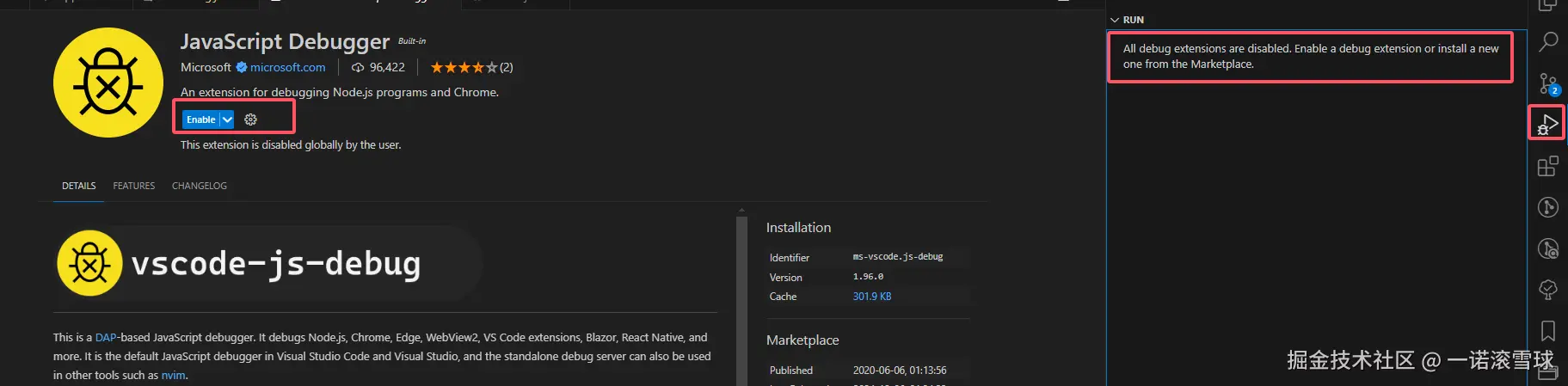Click the Identifier label in Installation table

(x=790, y=258)
